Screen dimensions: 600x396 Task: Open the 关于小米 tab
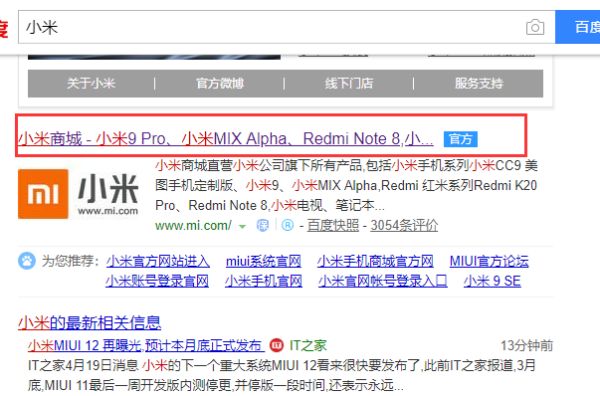(x=91, y=83)
